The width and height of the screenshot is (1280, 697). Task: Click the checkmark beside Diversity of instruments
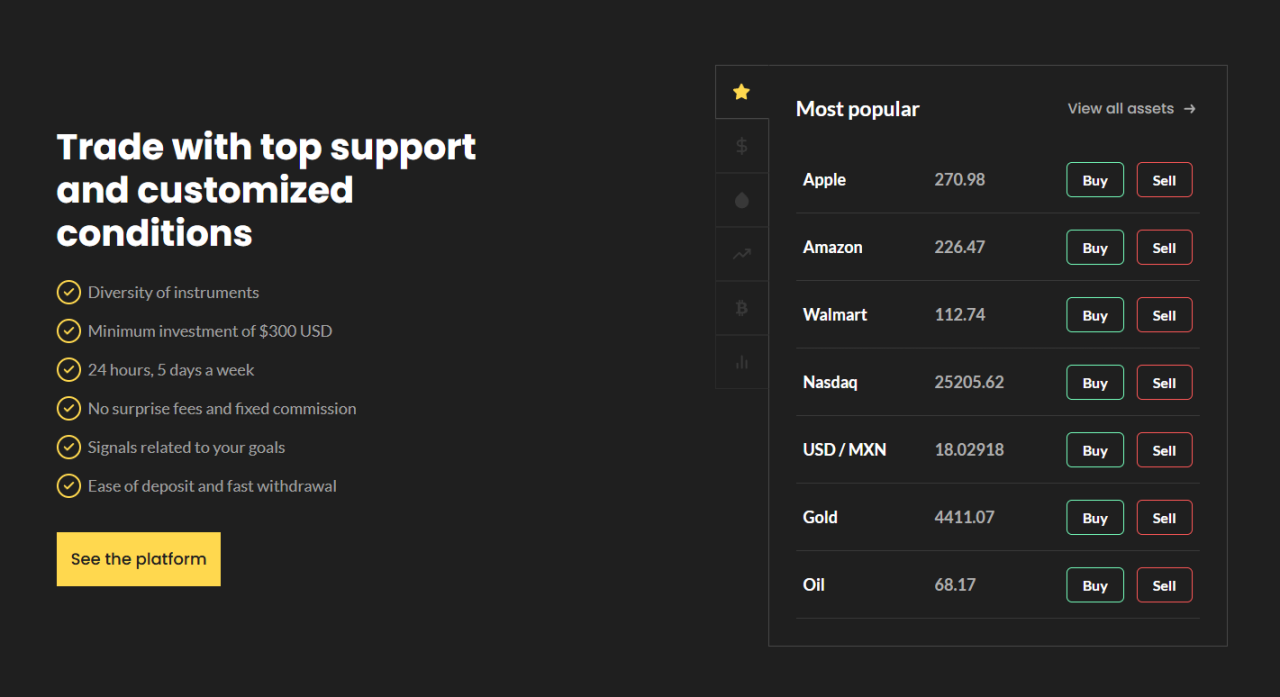coord(68,292)
